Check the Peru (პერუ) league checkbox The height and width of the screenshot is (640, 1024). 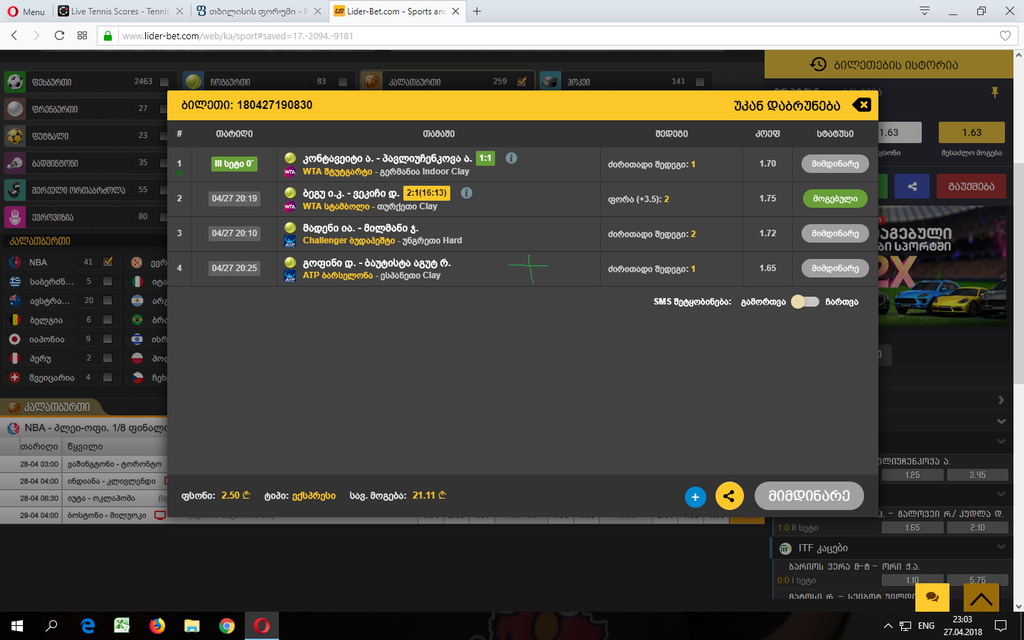108,358
